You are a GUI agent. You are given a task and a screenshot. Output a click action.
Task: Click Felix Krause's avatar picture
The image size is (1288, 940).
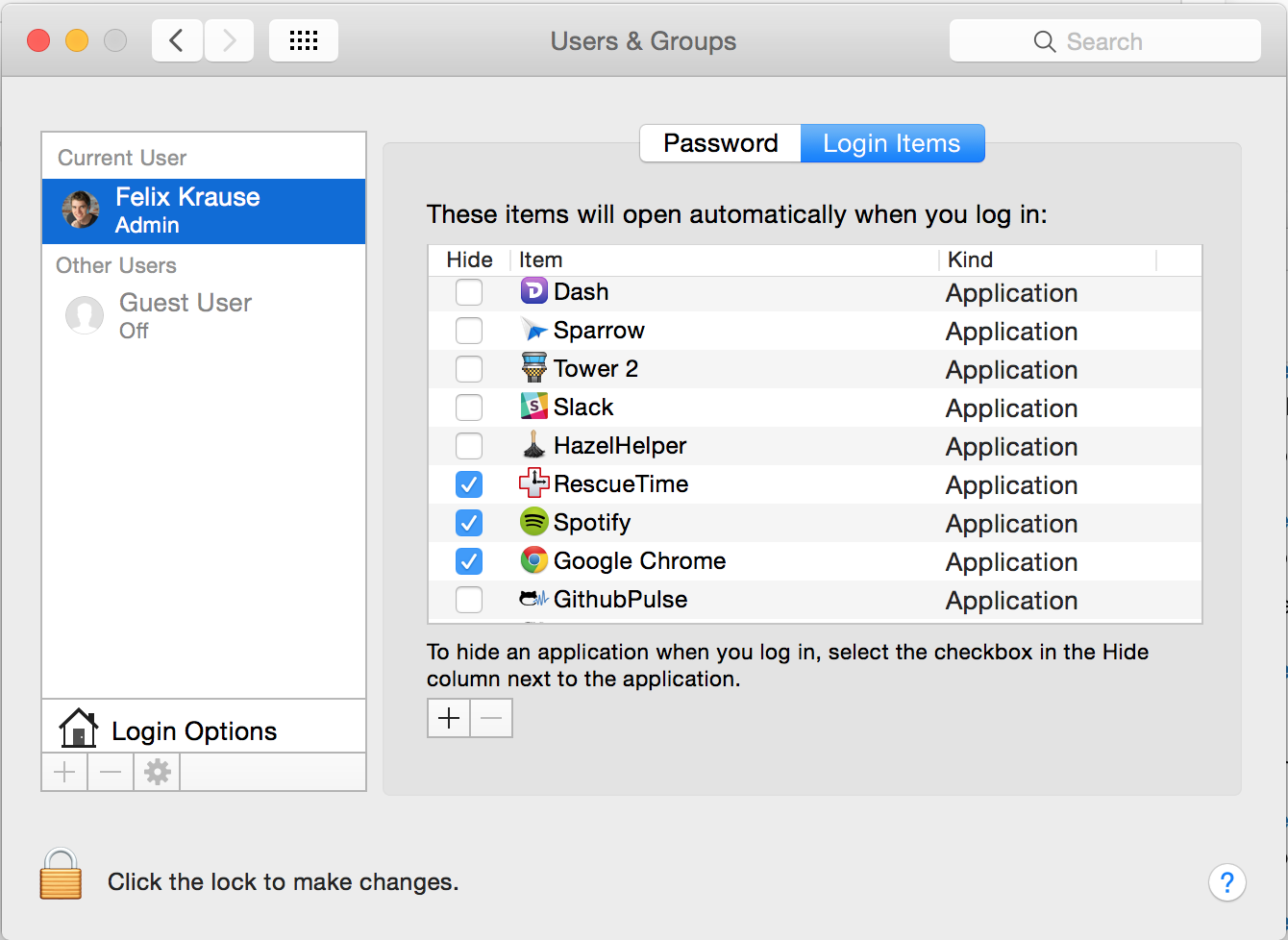(x=81, y=210)
